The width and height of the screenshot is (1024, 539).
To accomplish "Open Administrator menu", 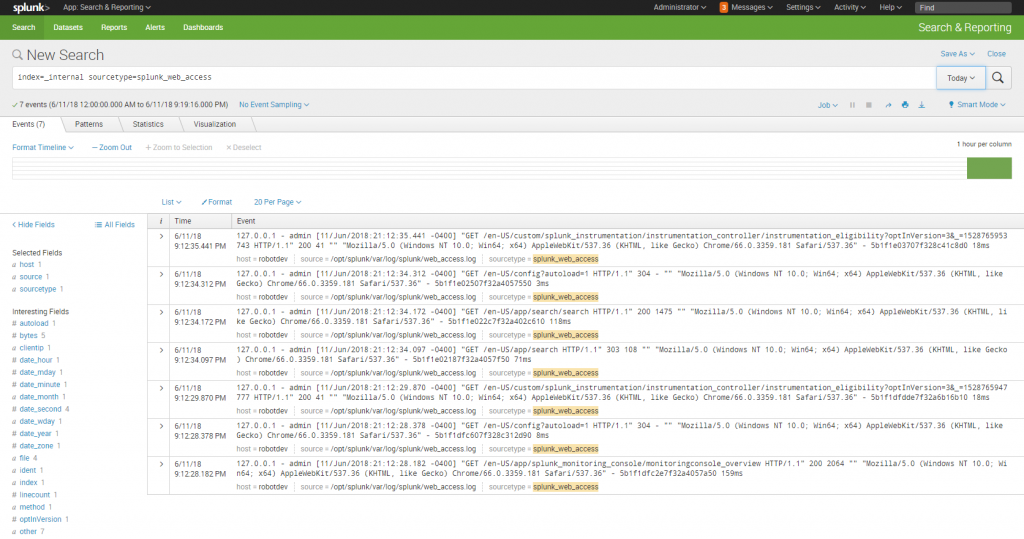I will [680, 7].
